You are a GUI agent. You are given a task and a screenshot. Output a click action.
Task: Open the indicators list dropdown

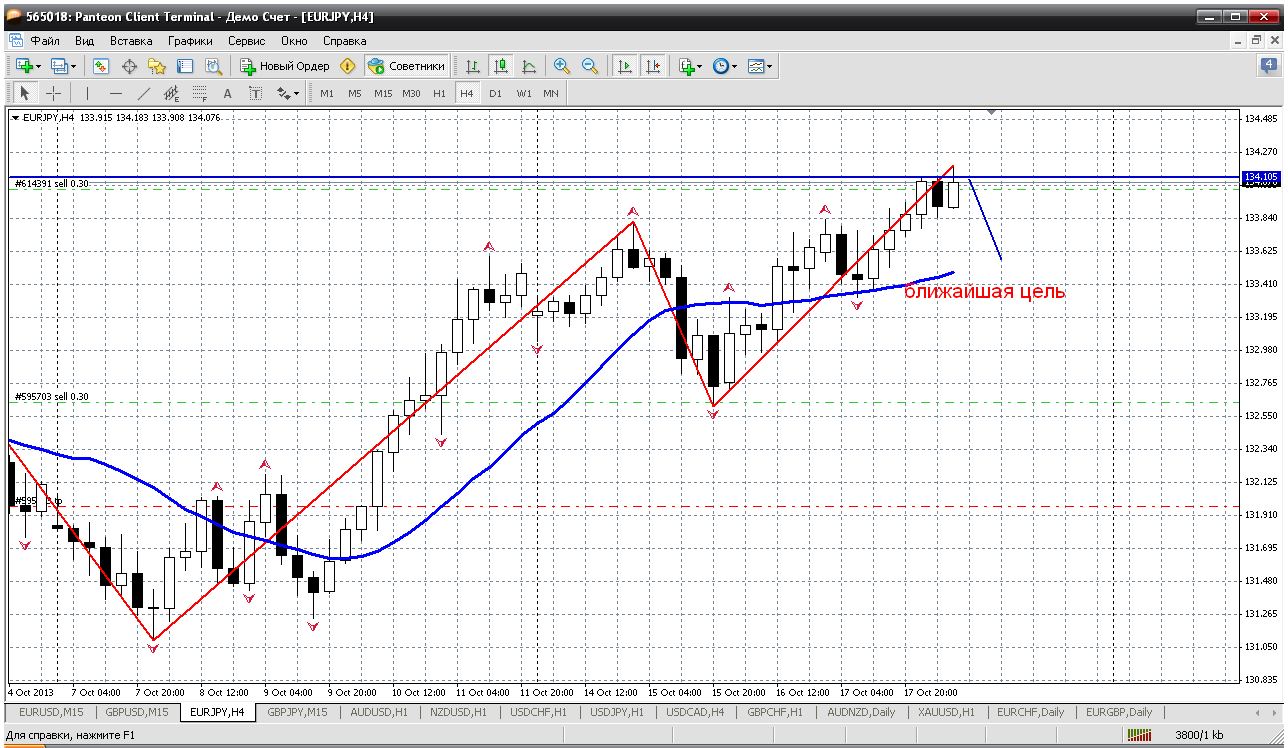[690, 66]
